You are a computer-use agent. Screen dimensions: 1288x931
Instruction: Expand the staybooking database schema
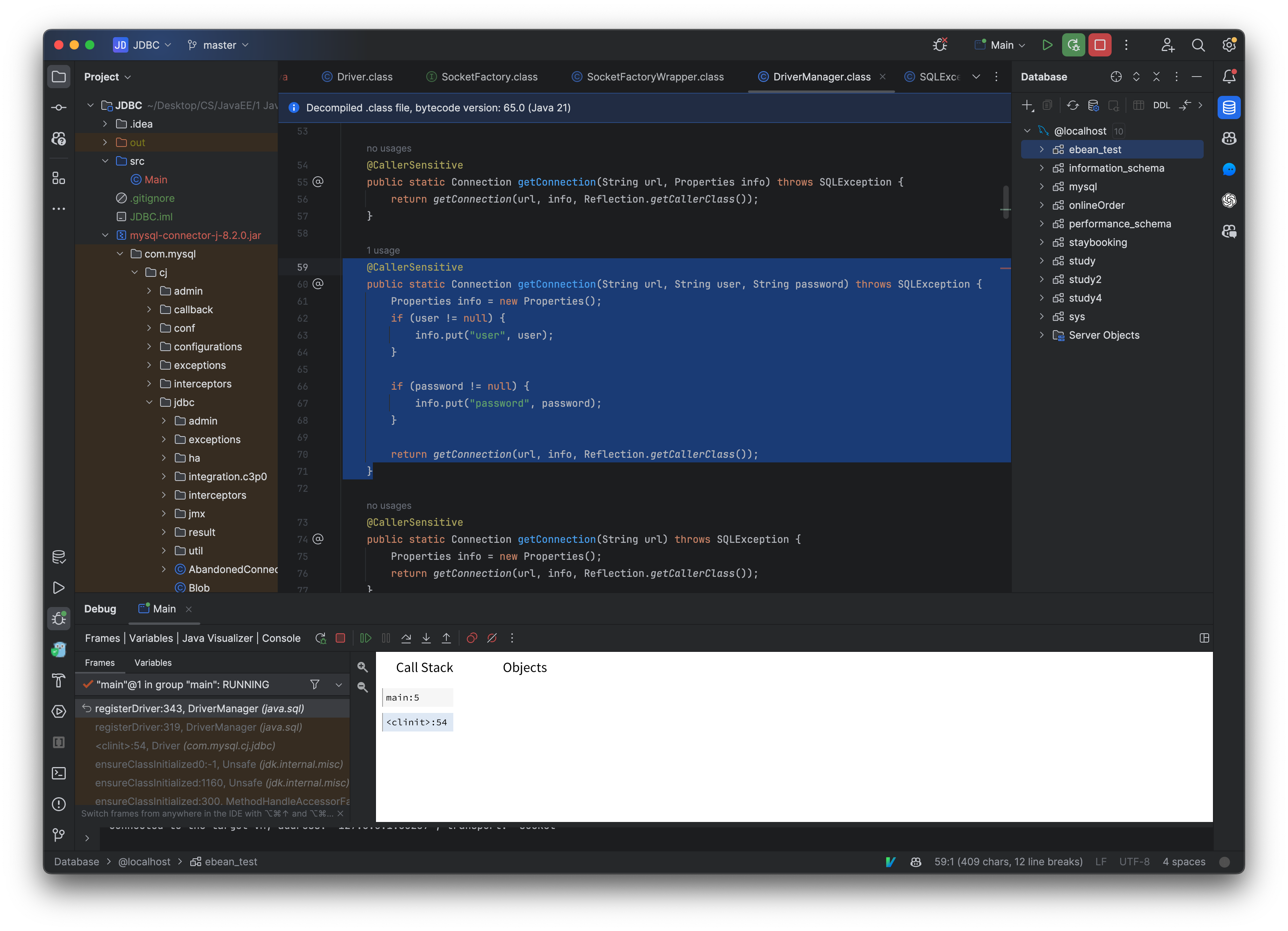coord(1043,242)
